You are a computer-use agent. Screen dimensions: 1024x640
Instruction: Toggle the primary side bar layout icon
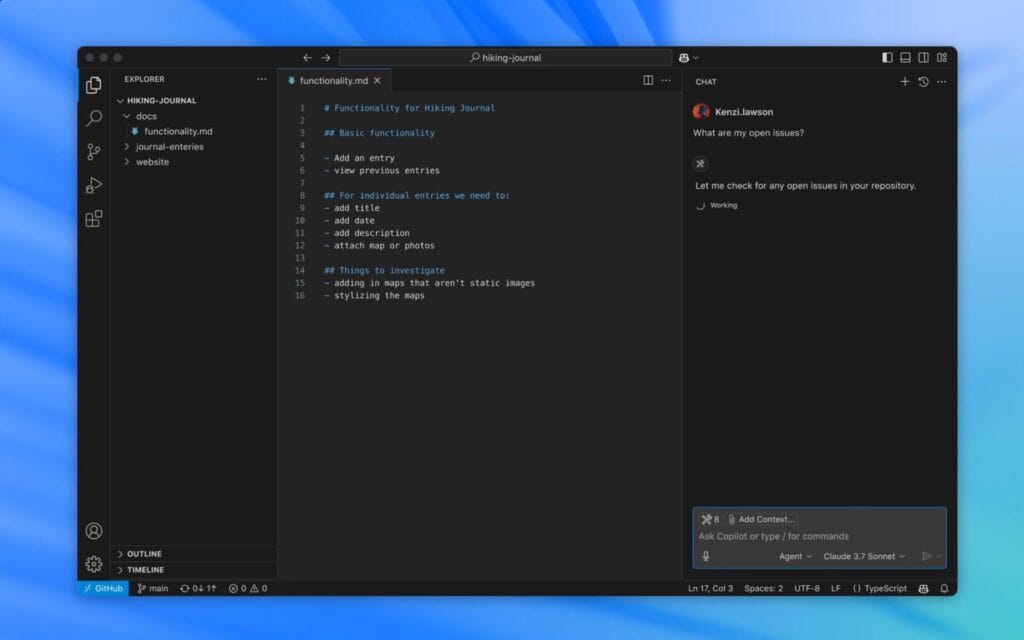(887, 57)
